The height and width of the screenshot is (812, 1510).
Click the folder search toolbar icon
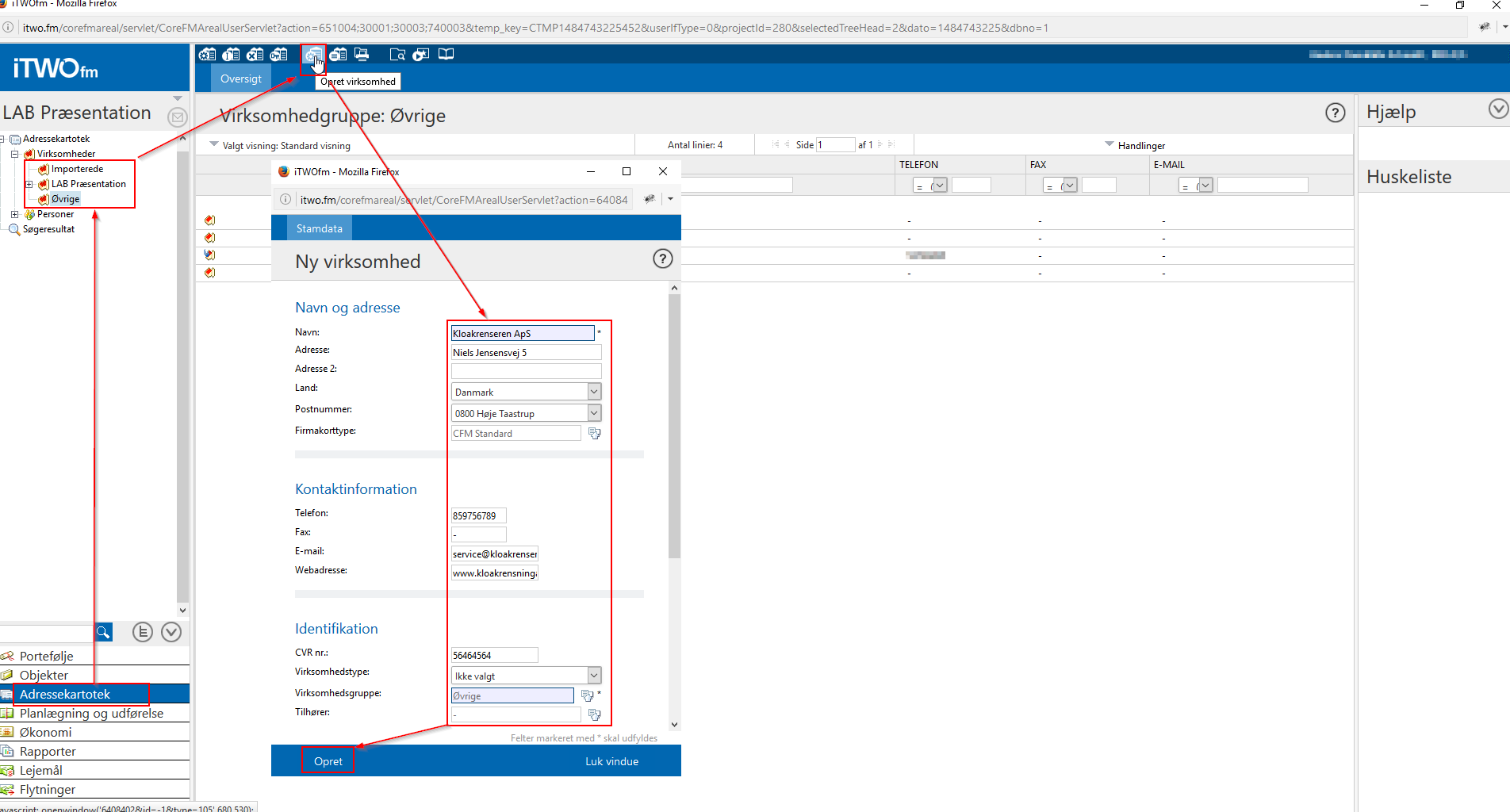[397, 55]
